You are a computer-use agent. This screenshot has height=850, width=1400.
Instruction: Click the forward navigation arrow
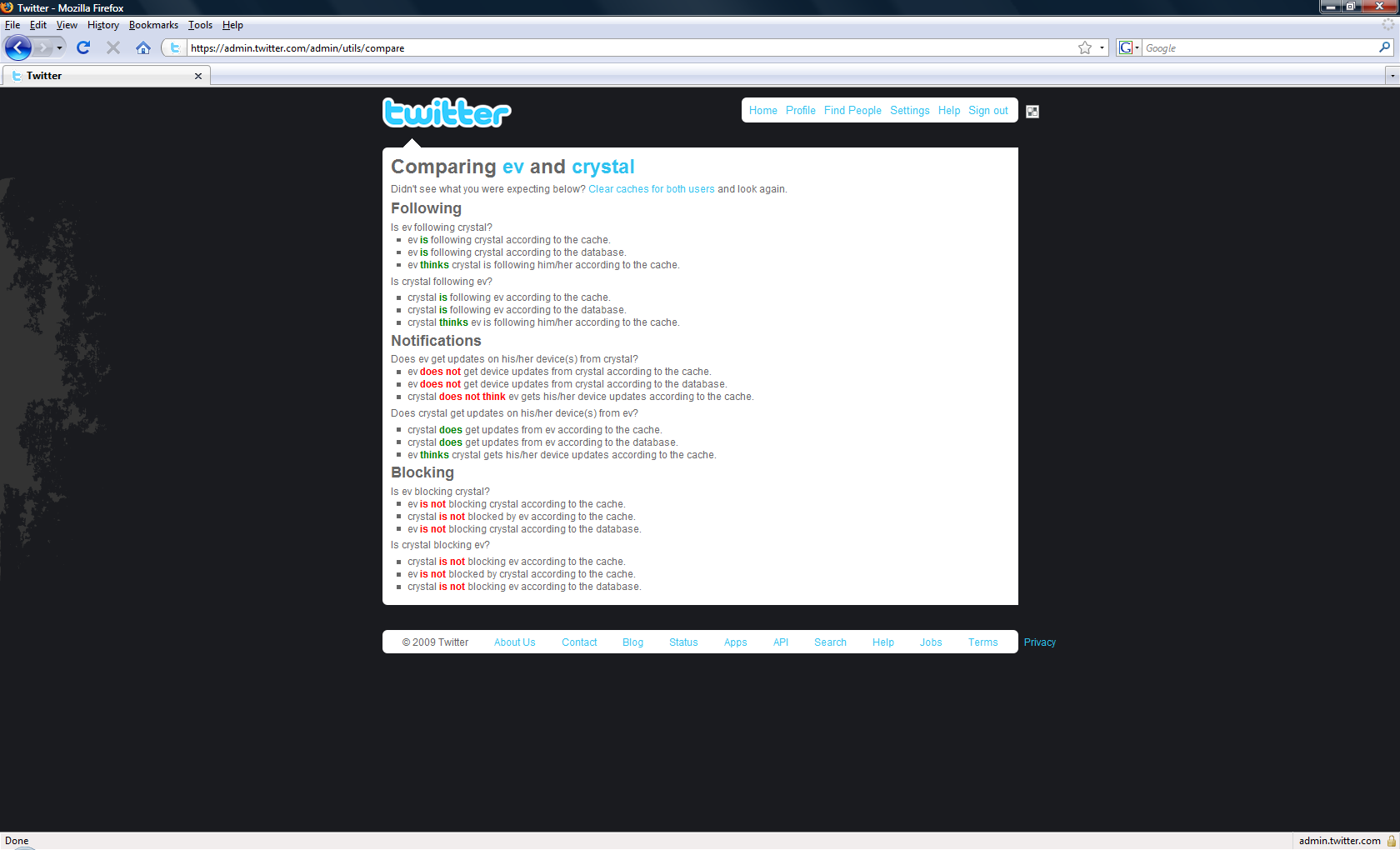click(43, 47)
